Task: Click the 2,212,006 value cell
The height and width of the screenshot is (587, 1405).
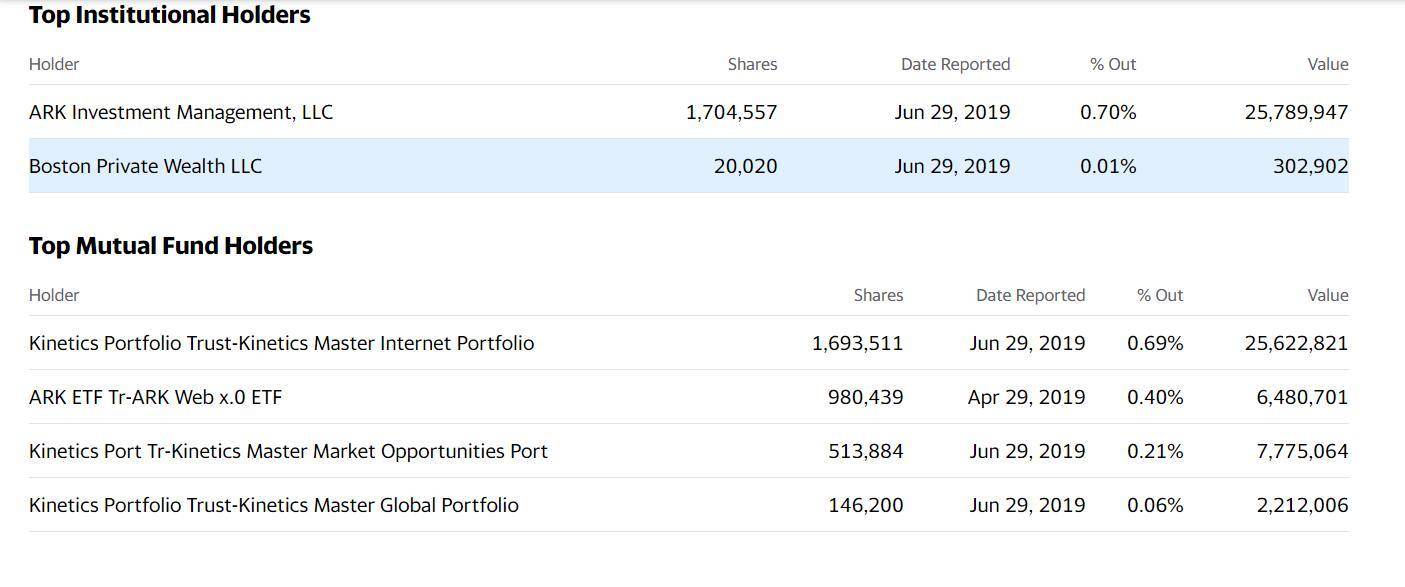Action: (x=1302, y=505)
